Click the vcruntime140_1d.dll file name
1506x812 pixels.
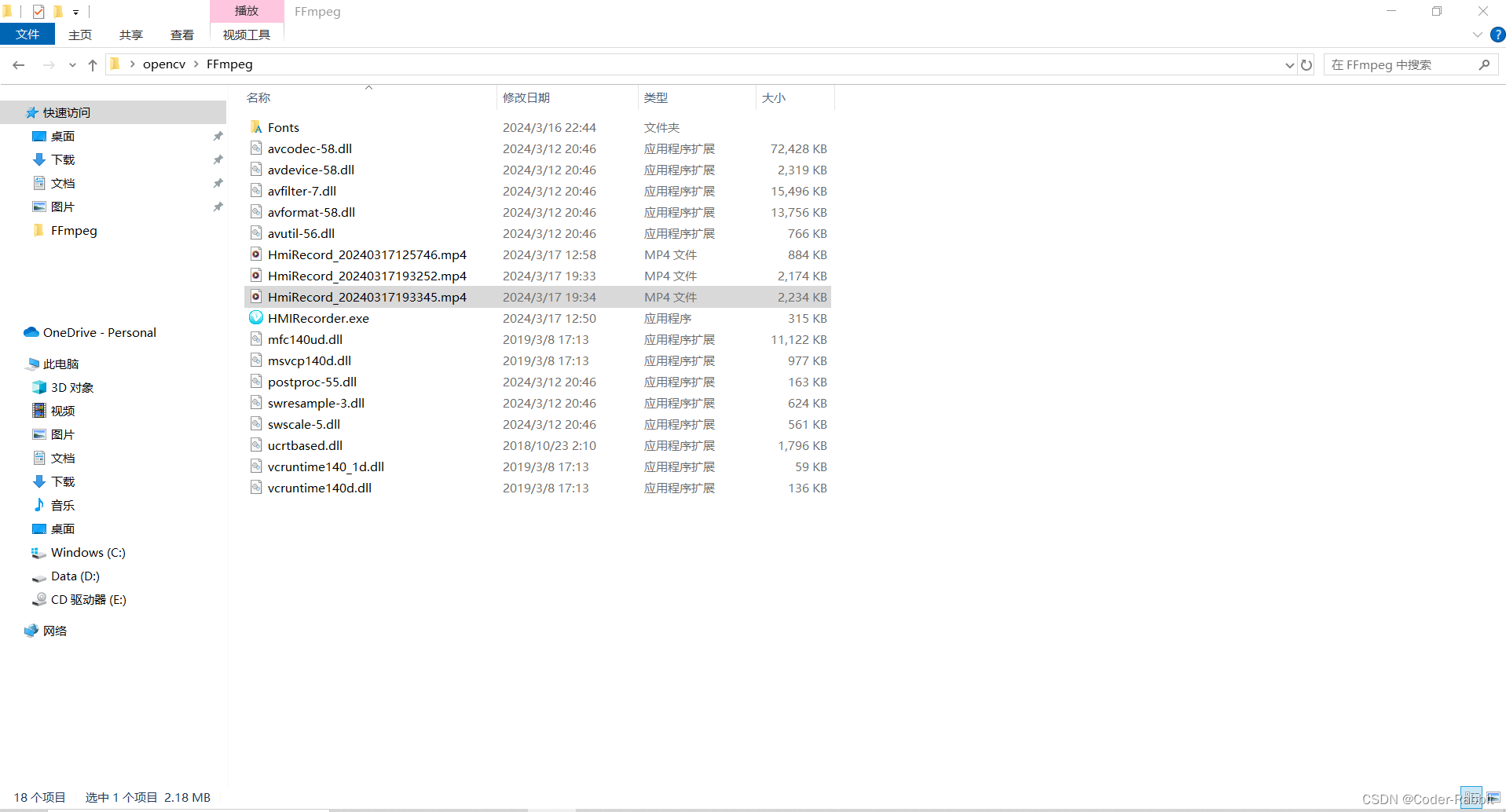tap(326, 467)
